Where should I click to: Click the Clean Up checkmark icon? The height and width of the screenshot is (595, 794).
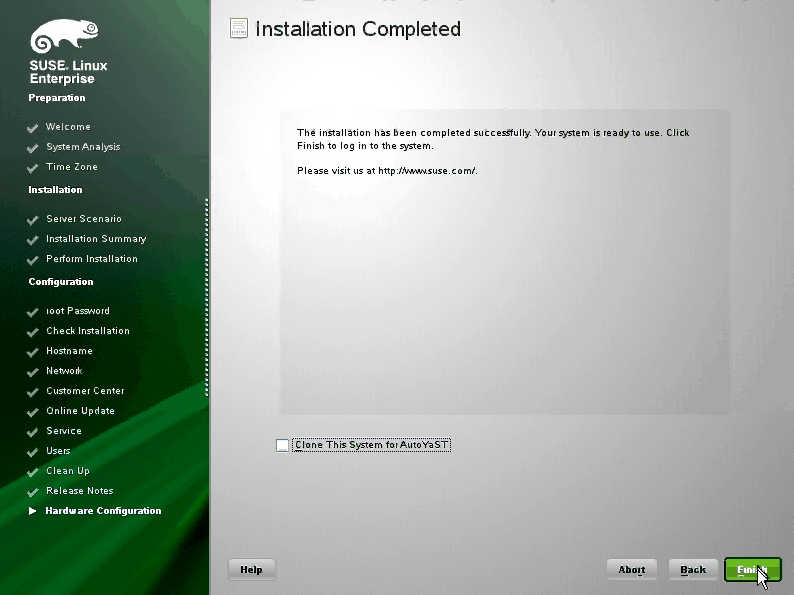click(x=33, y=472)
